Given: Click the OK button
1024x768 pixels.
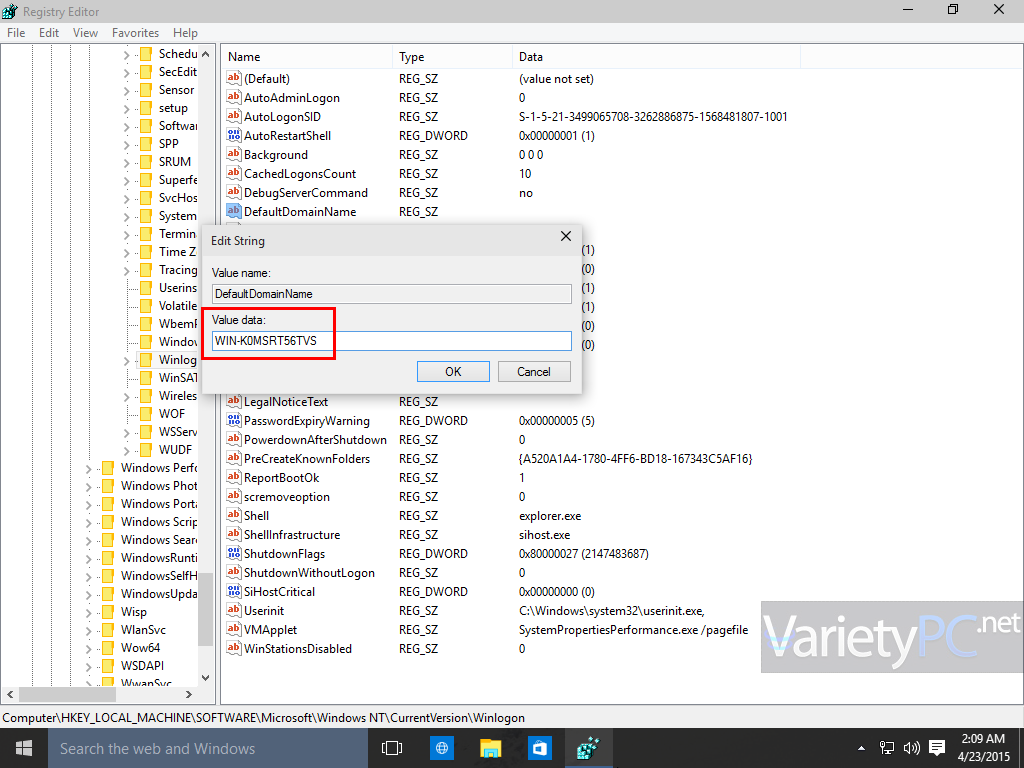Looking at the screenshot, I should click(453, 371).
